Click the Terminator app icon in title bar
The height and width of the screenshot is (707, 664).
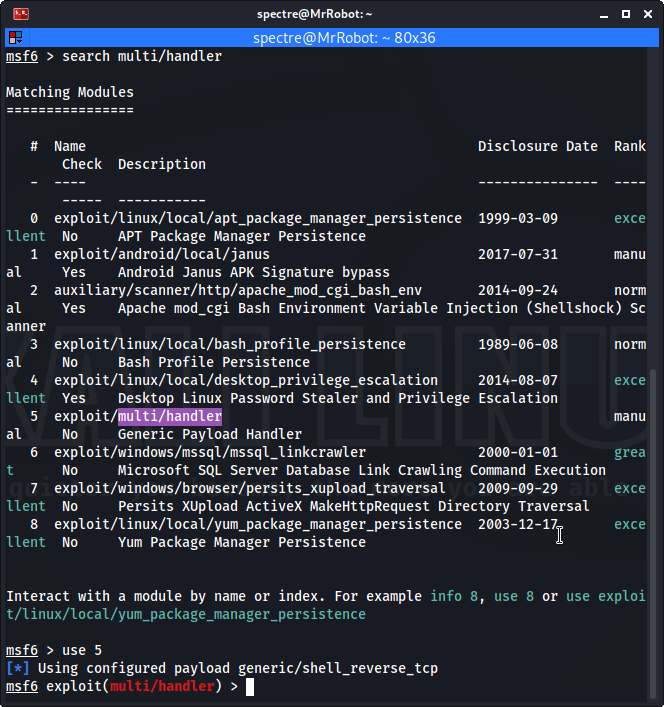pyautogui.click(x=21, y=14)
